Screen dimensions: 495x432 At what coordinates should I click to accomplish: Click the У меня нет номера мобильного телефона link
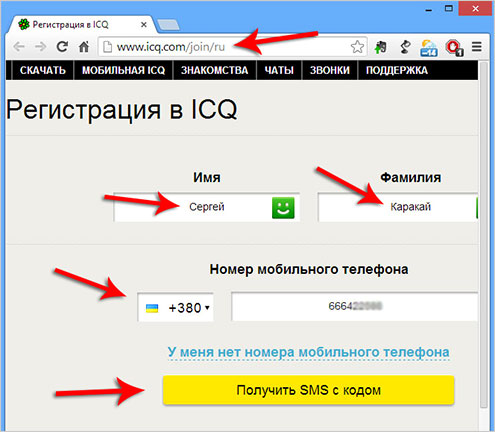(x=308, y=352)
